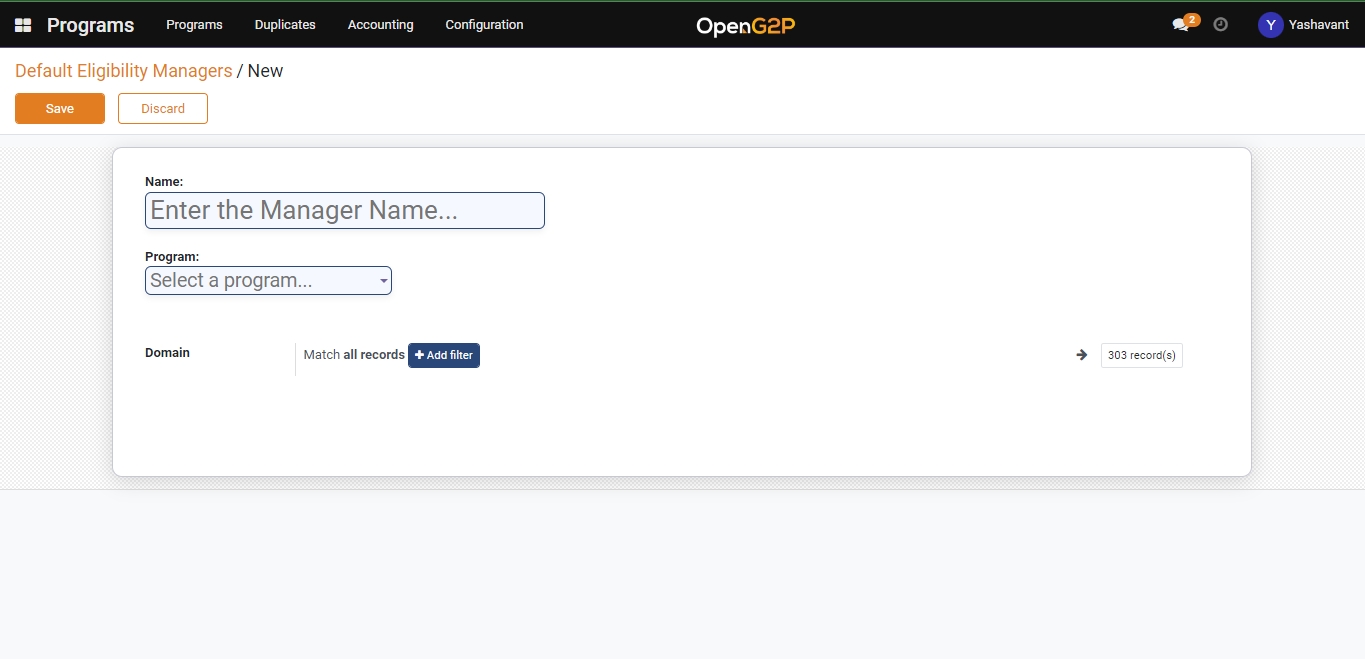Open the Accounting menu
Screen dimensions: 1365x659
380,25
